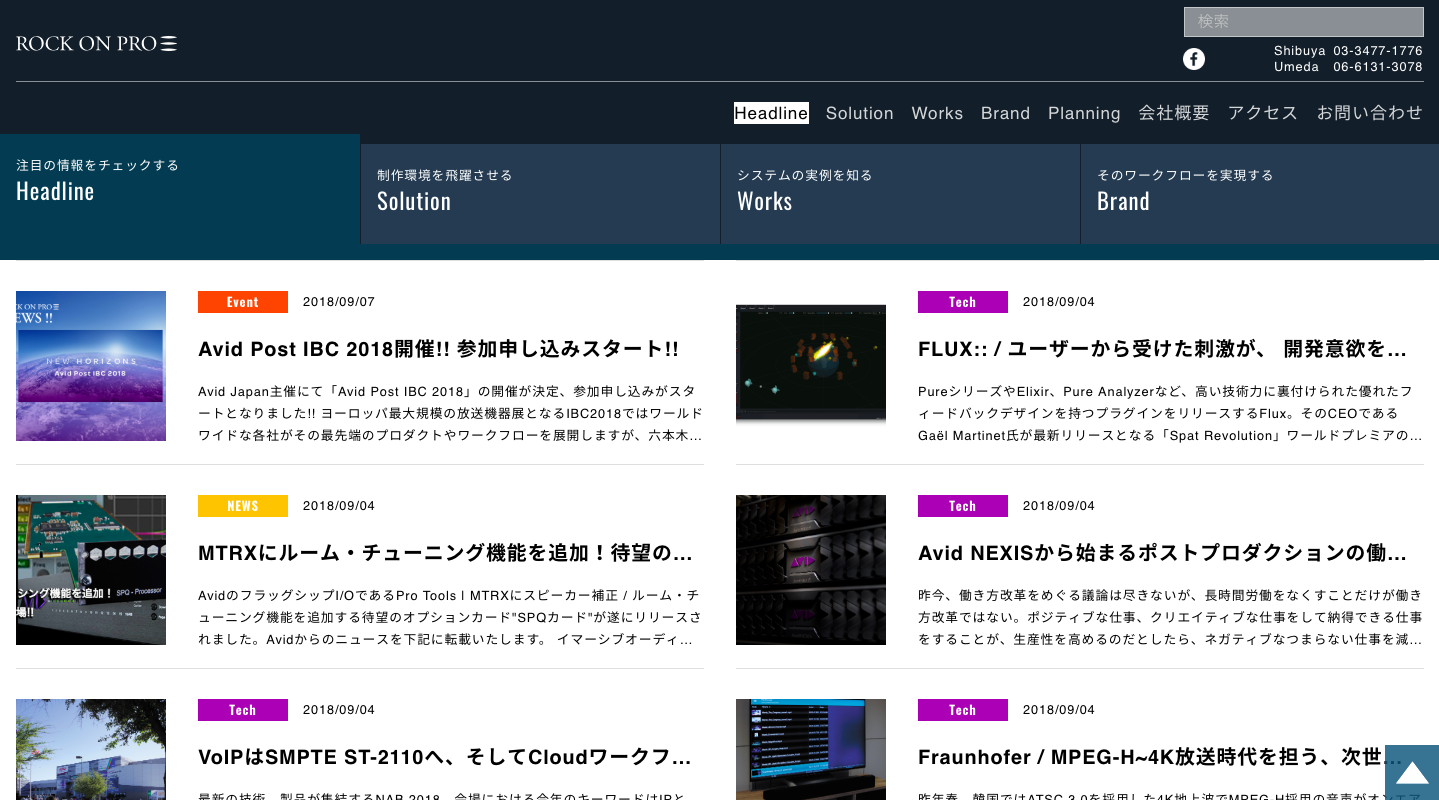Select the Headline category panel
Viewport: 1439px width, 800px height.
coord(180,189)
